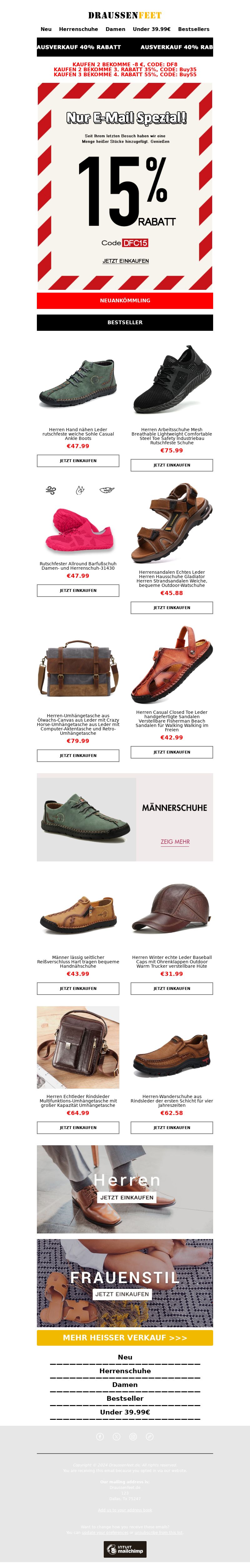This screenshot has height=1568, width=250.
Task: Click the unsubscribe from this list link
Action: (158, 1532)
